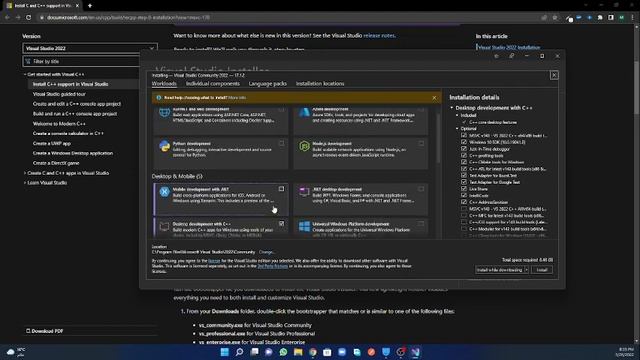
Task: Open a new browser tab
Action: (90, 6)
